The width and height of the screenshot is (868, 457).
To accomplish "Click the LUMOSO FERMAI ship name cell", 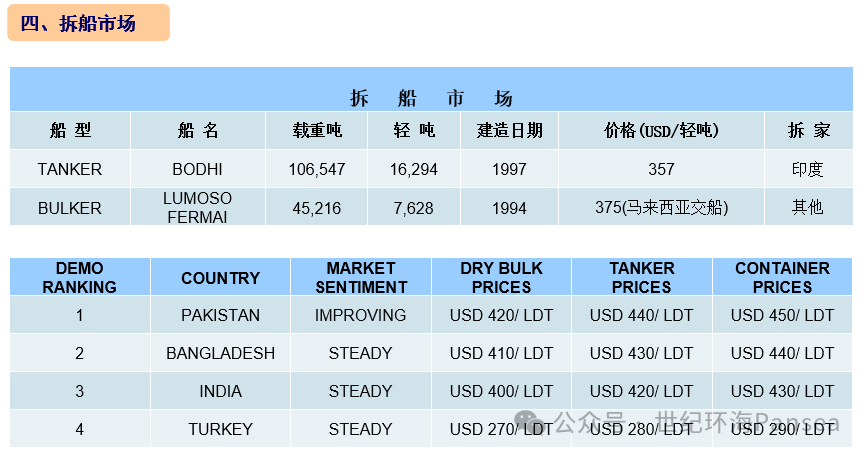I will coord(197,207).
